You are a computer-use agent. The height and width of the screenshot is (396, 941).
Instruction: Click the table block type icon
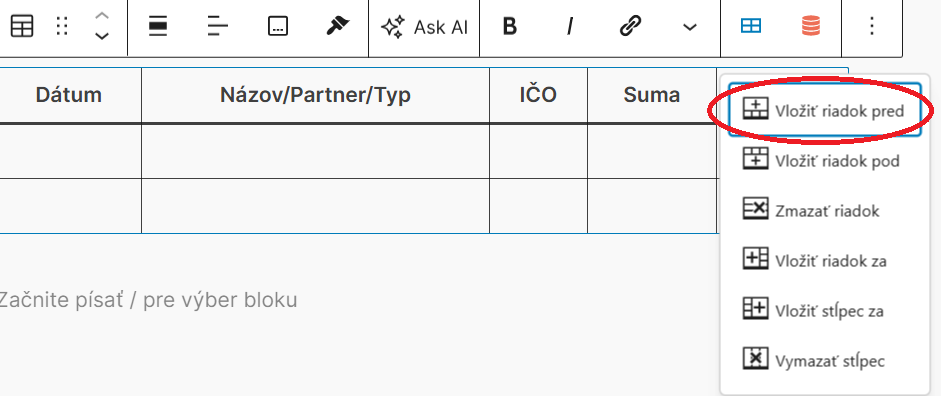[22, 26]
